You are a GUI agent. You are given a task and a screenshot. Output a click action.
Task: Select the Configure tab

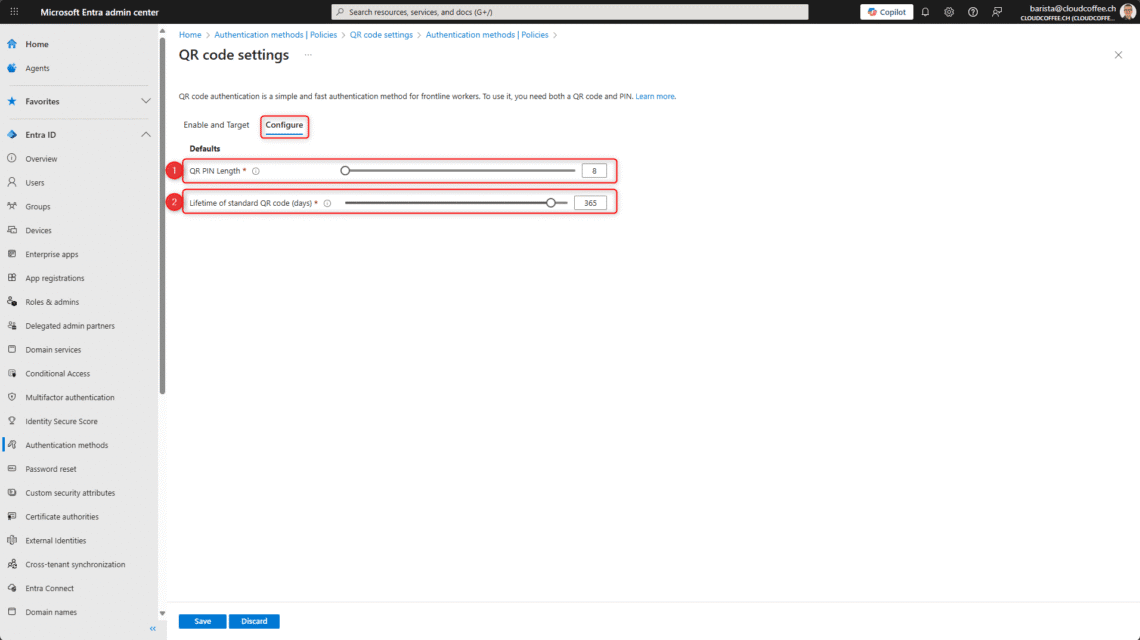click(284, 125)
